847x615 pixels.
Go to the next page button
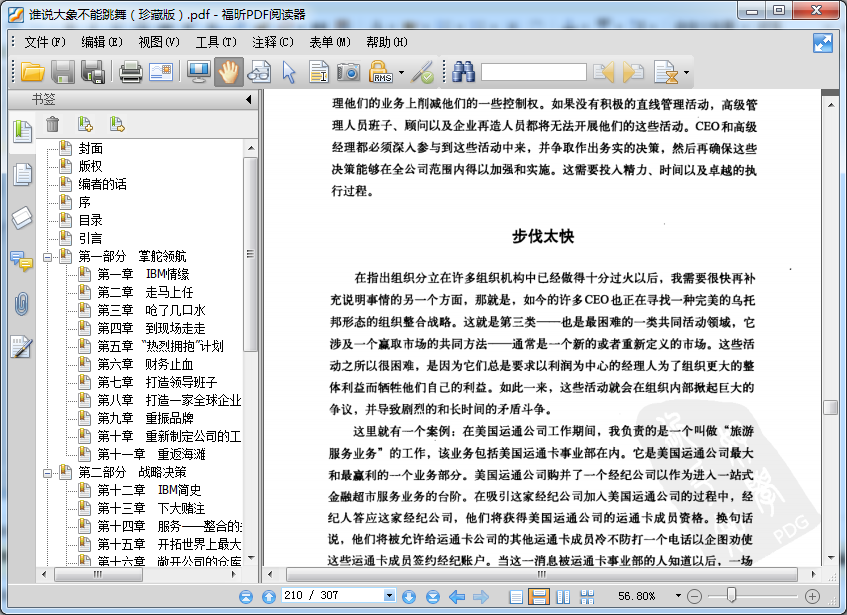pyautogui.click(x=409, y=597)
